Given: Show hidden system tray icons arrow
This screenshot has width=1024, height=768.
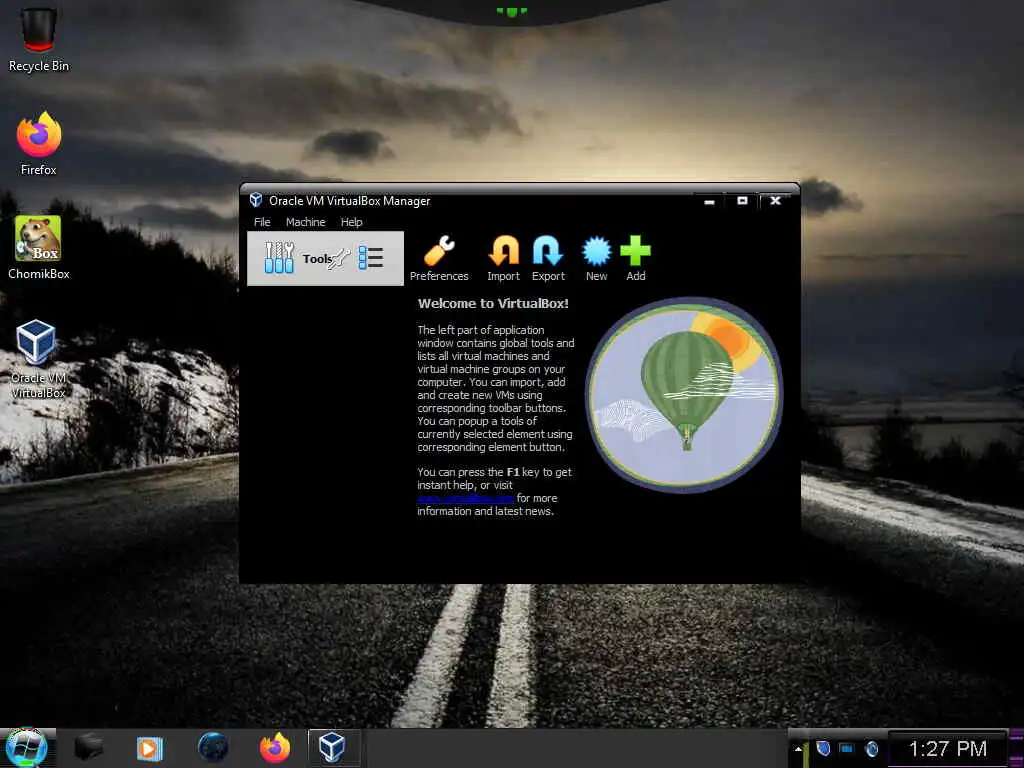Looking at the screenshot, I should pos(798,749).
